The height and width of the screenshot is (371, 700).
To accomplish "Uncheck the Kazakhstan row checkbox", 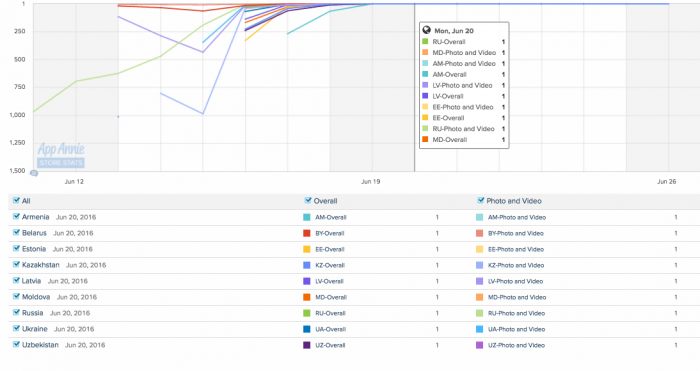I will (17, 264).
